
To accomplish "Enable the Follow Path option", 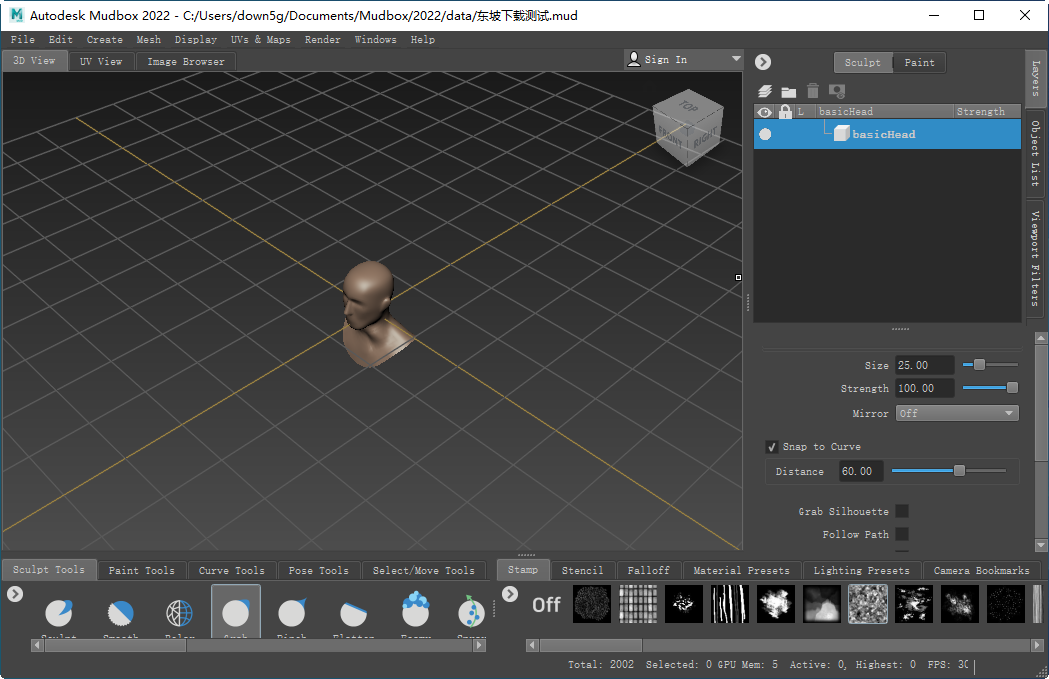I will 901,534.
